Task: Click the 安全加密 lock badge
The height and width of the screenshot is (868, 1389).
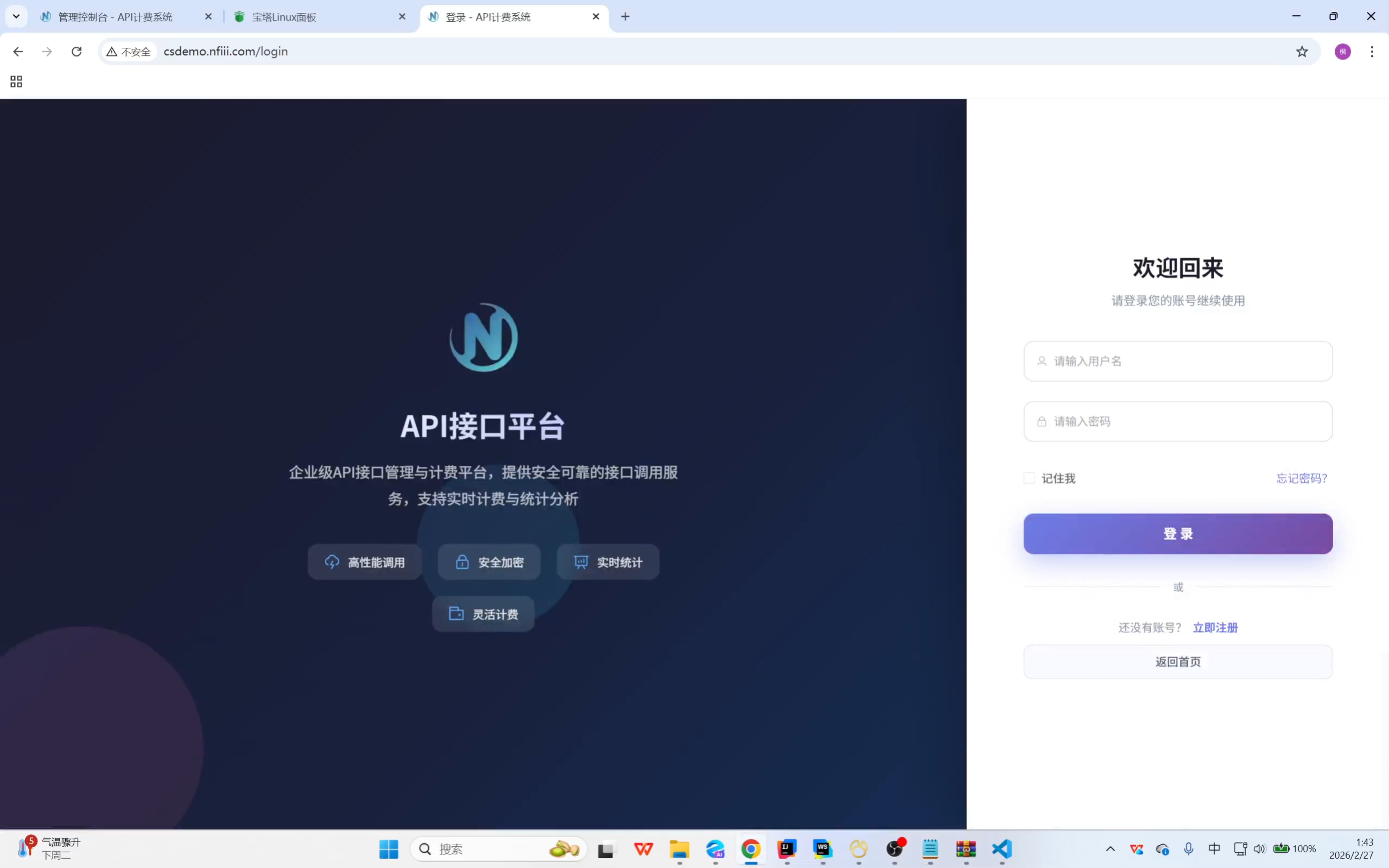Action: click(x=489, y=562)
